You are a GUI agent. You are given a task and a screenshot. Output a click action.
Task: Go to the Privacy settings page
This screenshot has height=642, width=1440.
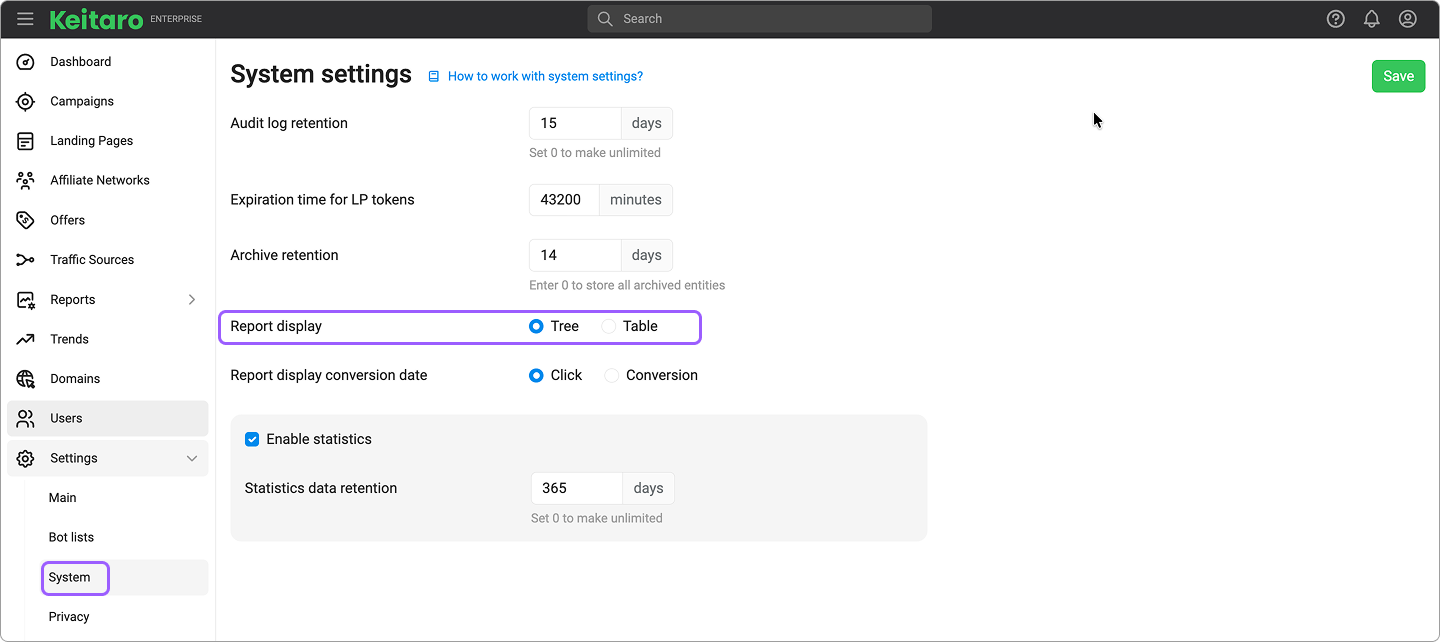pyautogui.click(x=69, y=617)
